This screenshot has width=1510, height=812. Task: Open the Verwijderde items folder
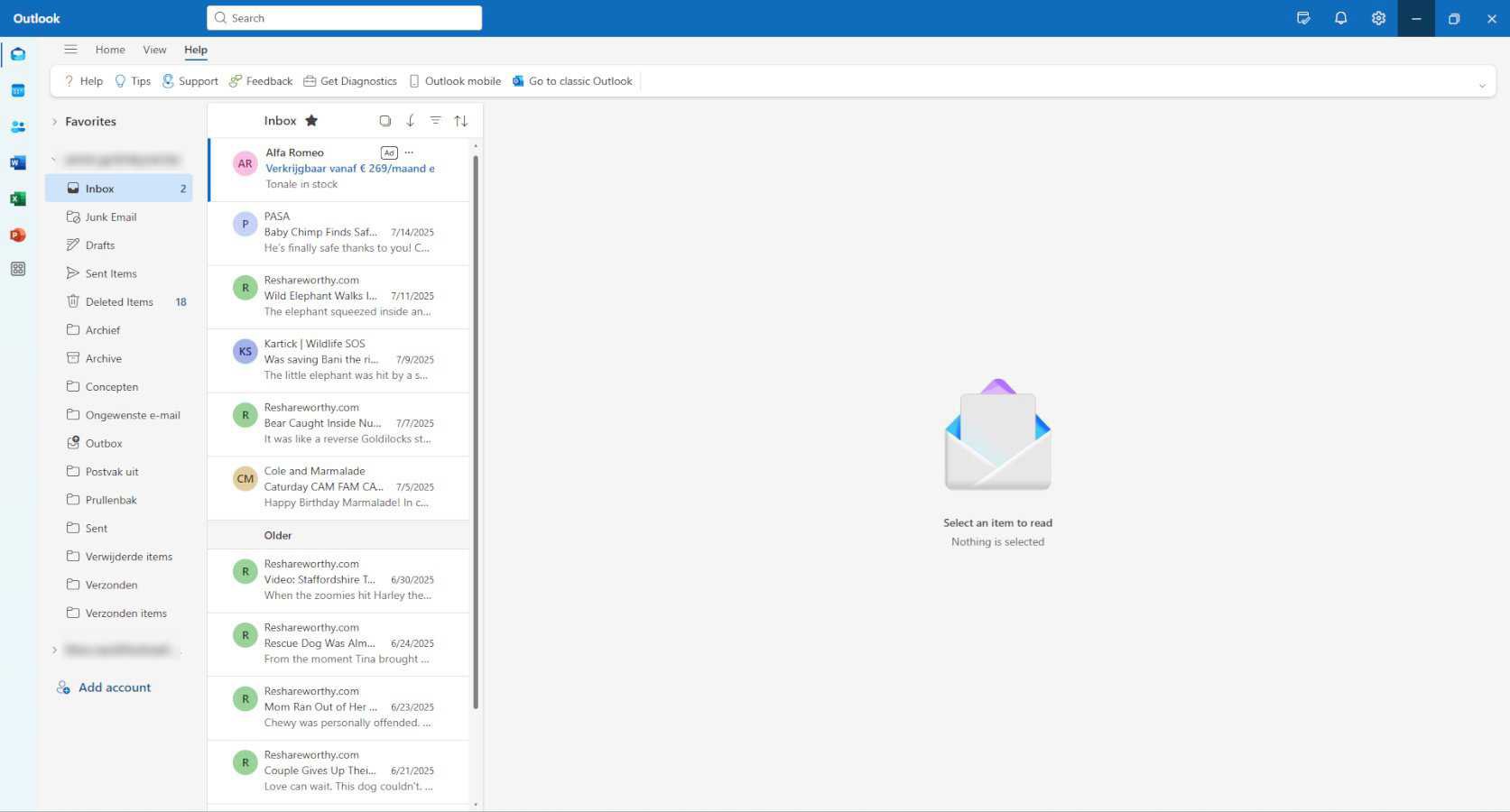[119, 557]
